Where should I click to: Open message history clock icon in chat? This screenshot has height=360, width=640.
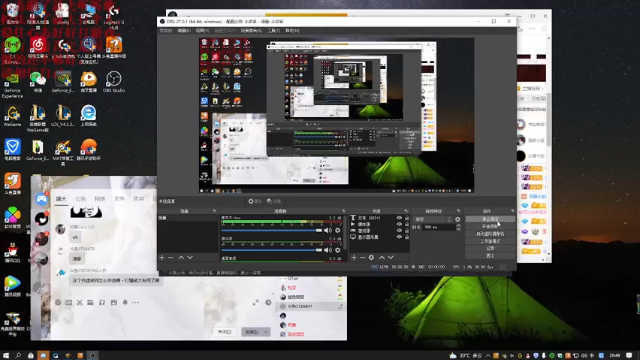[x=268, y=302]
